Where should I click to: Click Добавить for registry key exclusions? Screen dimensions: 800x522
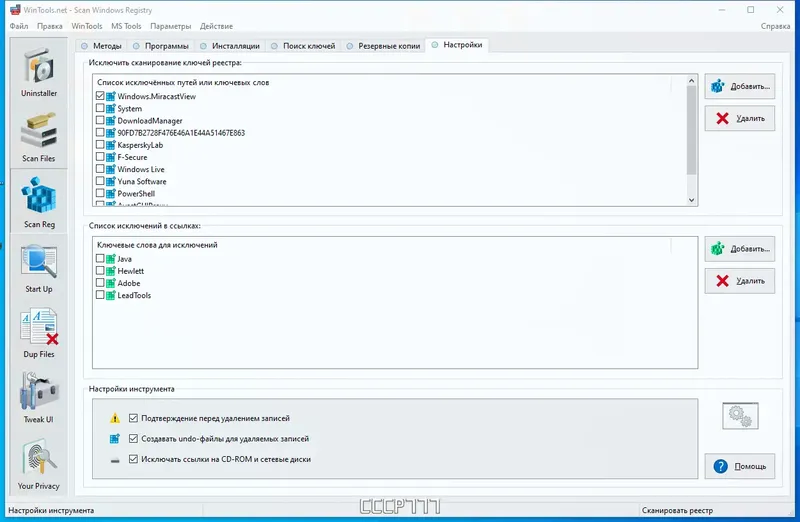pos(740,86)
